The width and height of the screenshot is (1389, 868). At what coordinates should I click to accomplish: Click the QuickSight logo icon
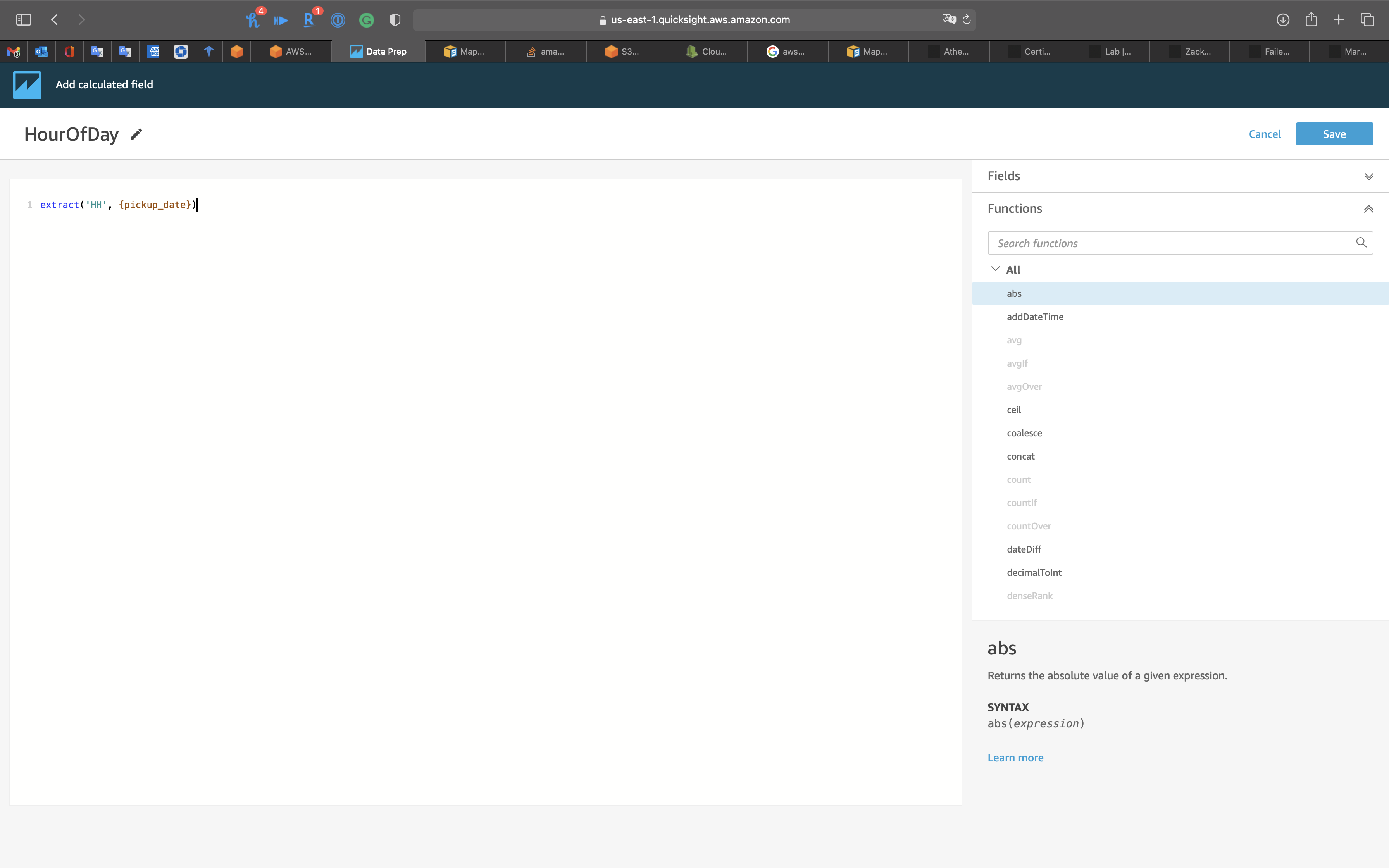tap(27, 85)
